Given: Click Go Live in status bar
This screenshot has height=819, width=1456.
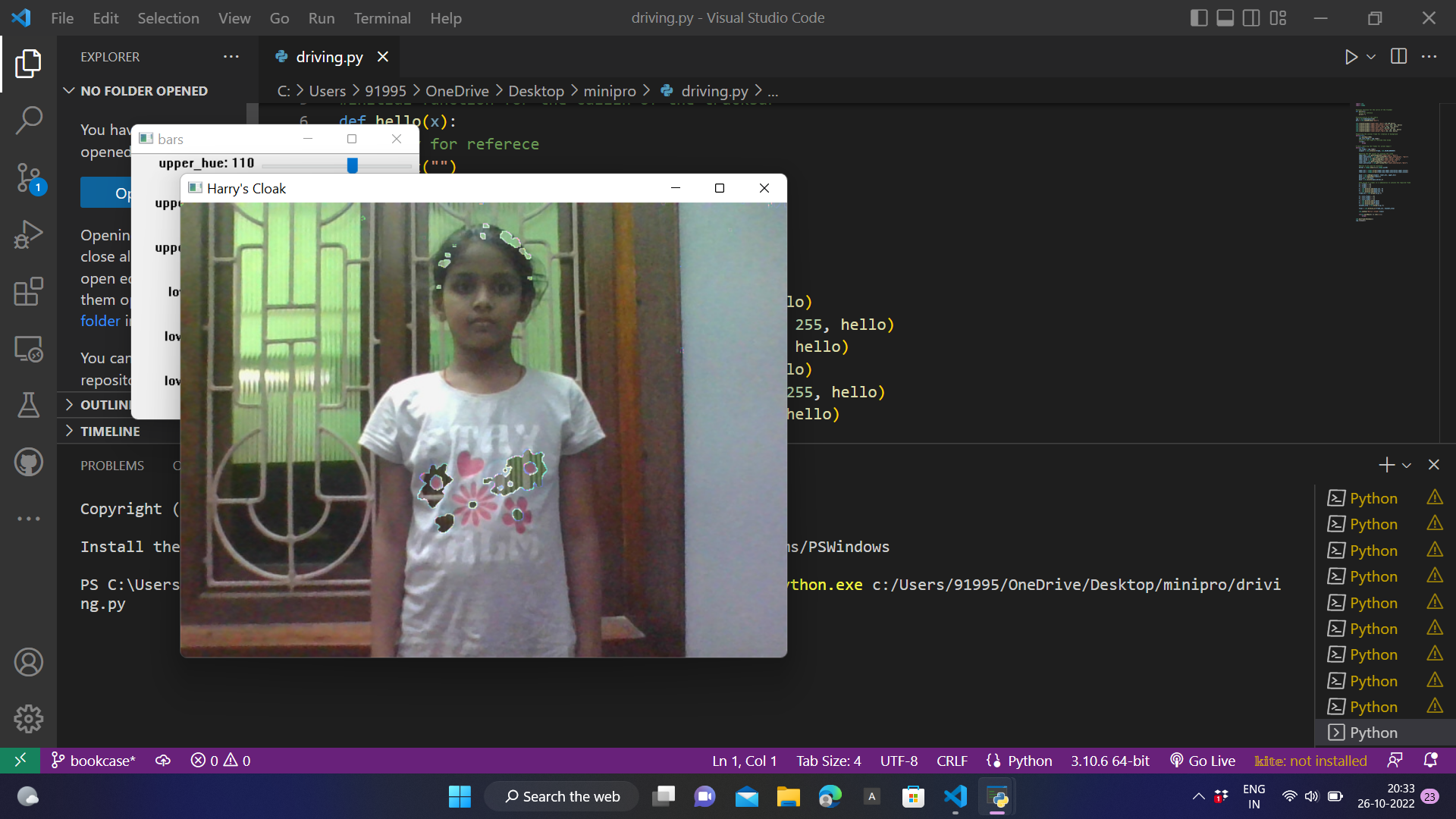Looking at the screenshot, I should [x=1203, y=761].
